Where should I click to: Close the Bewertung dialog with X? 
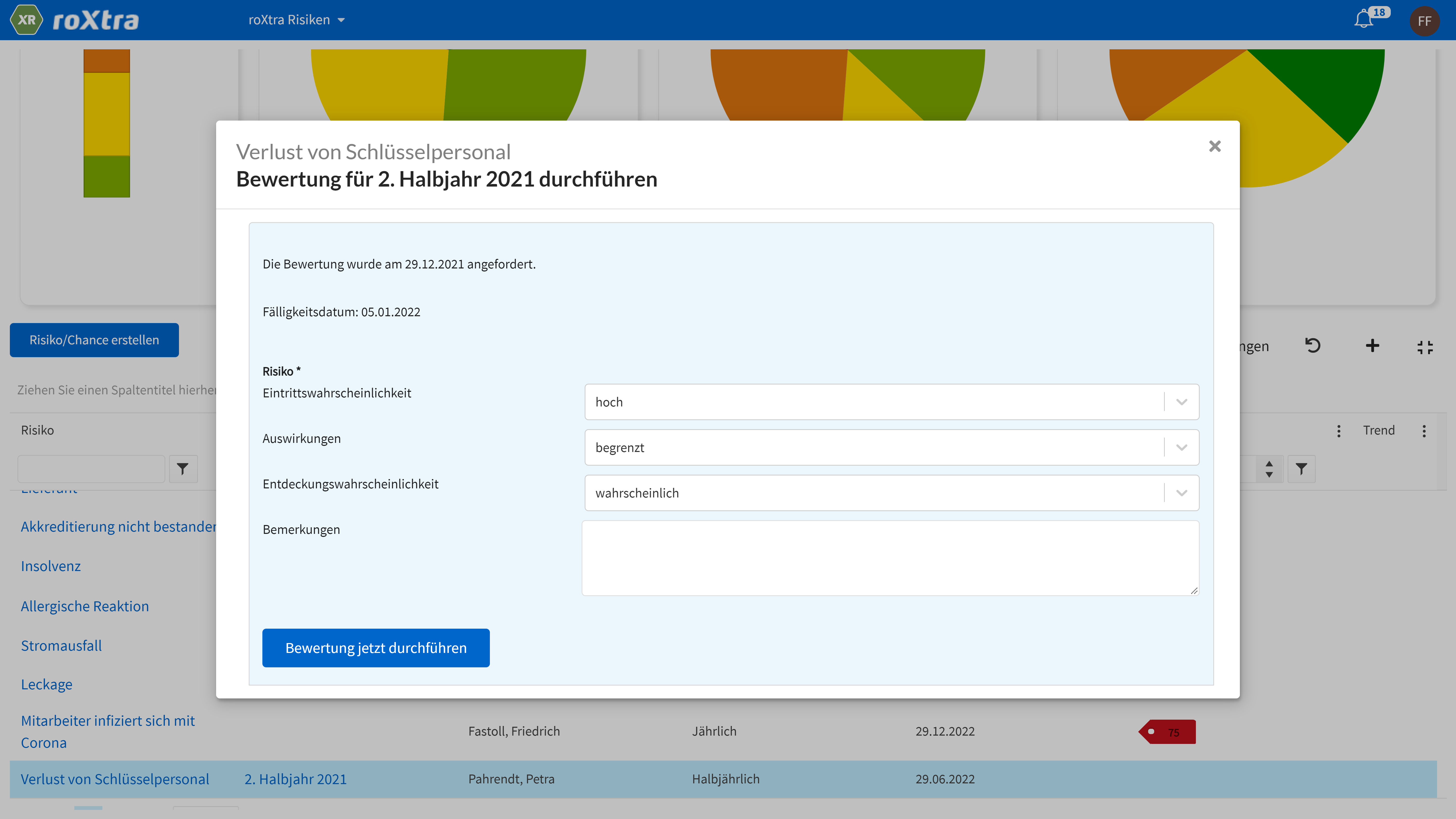[1215, 146]
